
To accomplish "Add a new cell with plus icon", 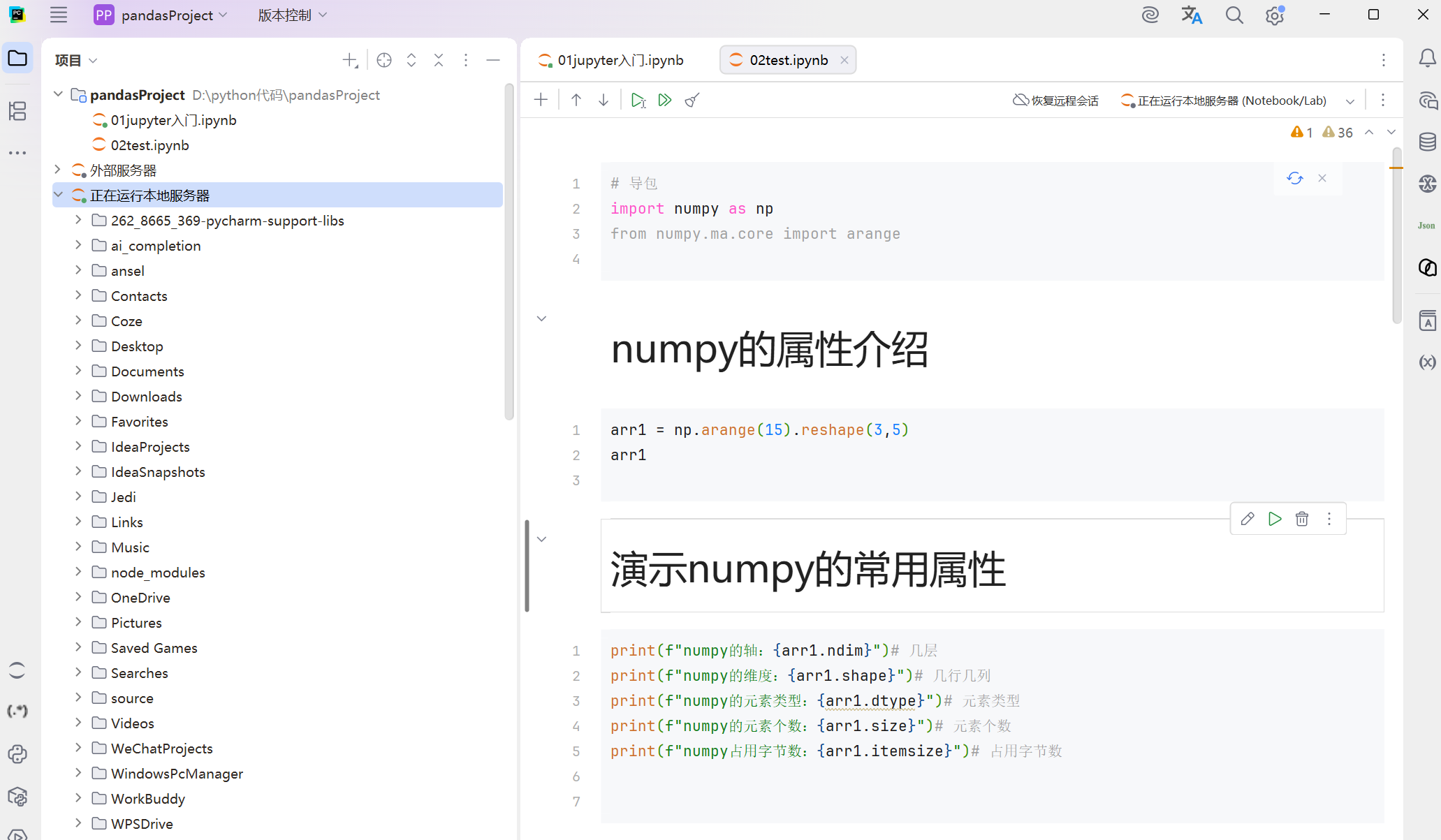I will click(541, 100).
